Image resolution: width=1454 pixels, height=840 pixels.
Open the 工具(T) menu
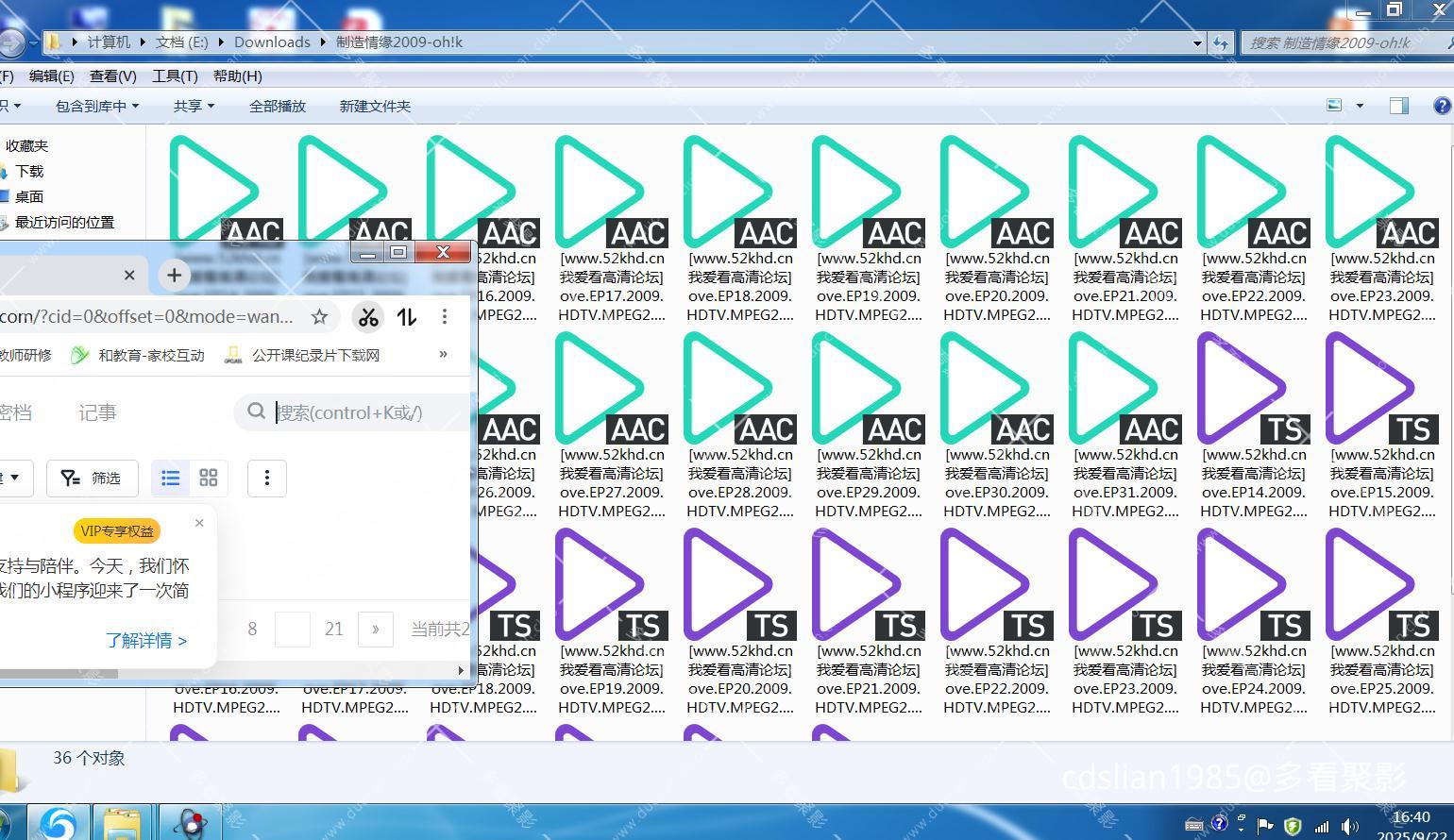click(175, 76)
